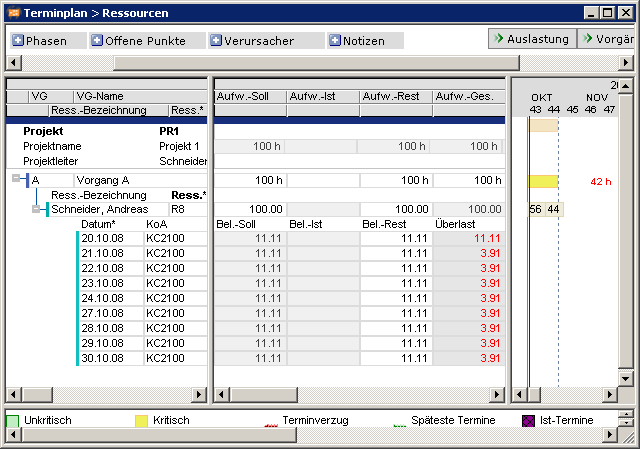
Task: Open the Auslastung view button
Action: [x=532, y=39]
